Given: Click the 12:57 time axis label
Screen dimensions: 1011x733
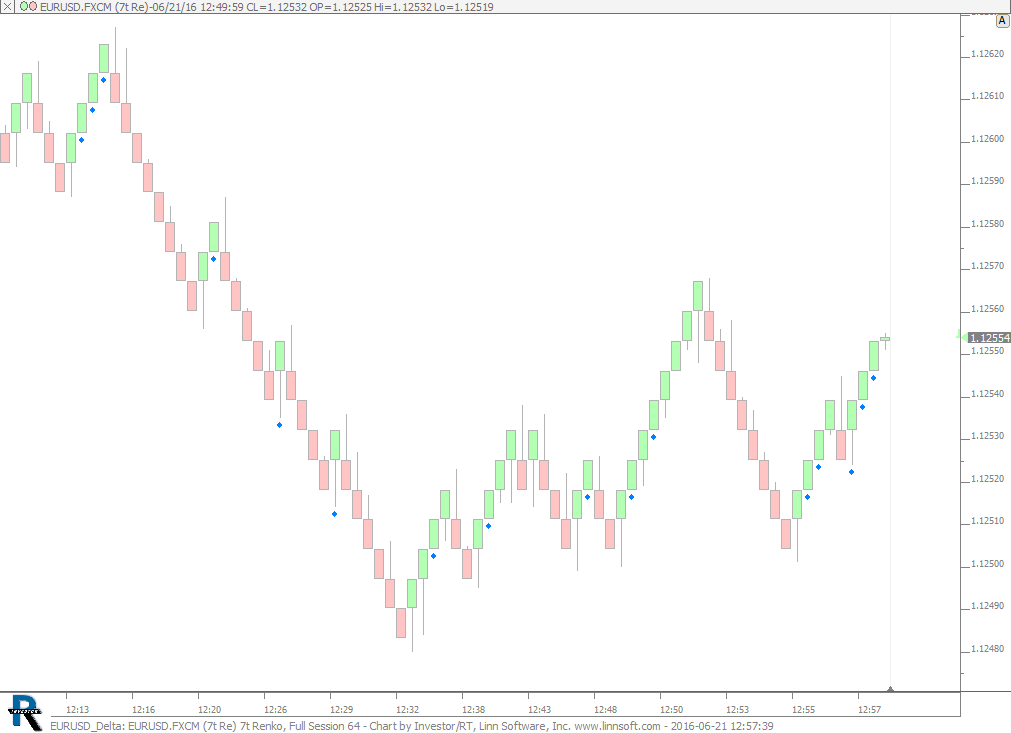Looking at the screenshot, I should tap(869, 709).
